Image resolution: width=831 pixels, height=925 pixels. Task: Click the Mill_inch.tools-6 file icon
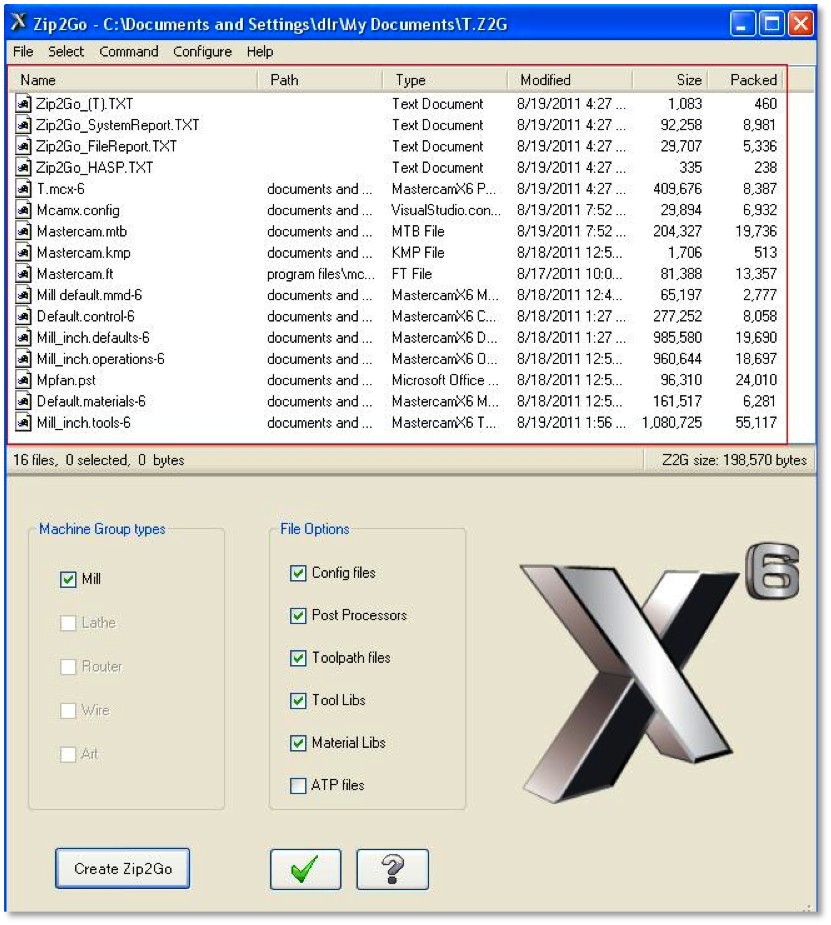pyautogui.click(x=23, y=422)
